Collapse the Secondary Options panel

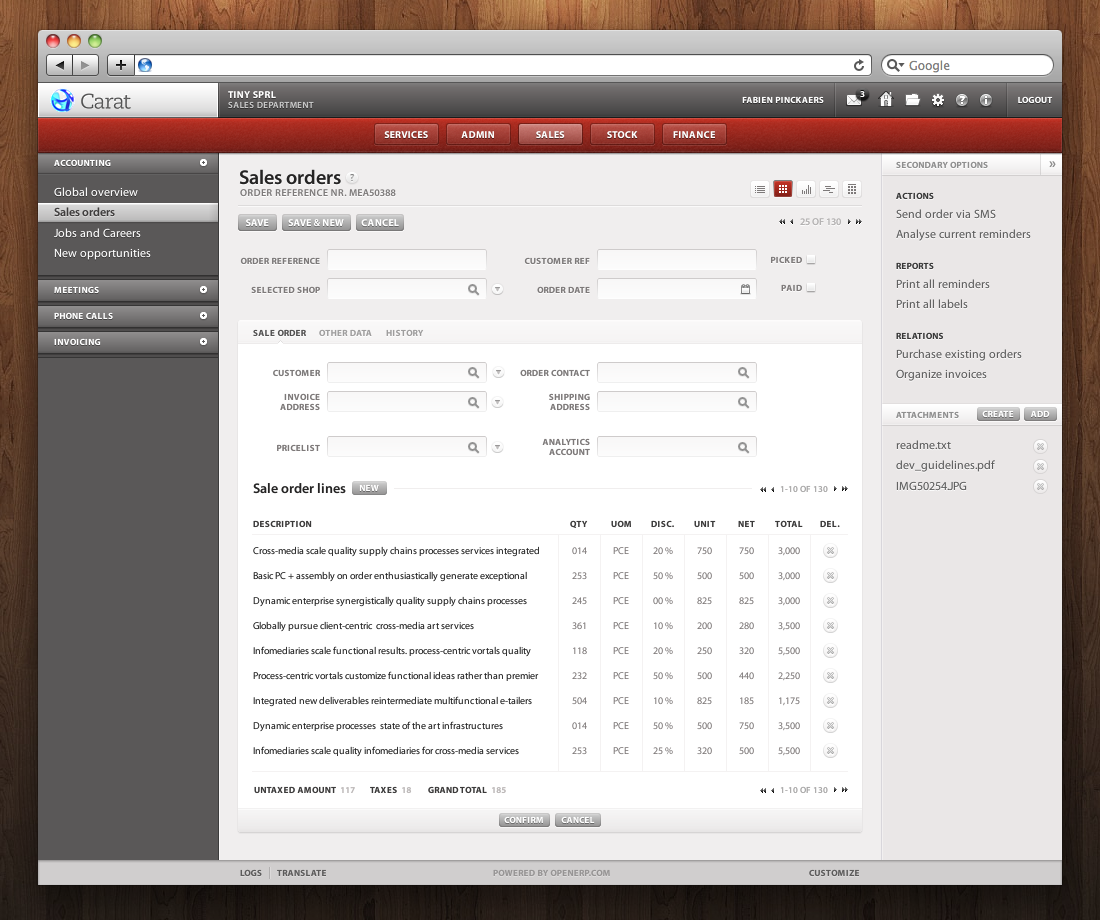point(1052,164)
